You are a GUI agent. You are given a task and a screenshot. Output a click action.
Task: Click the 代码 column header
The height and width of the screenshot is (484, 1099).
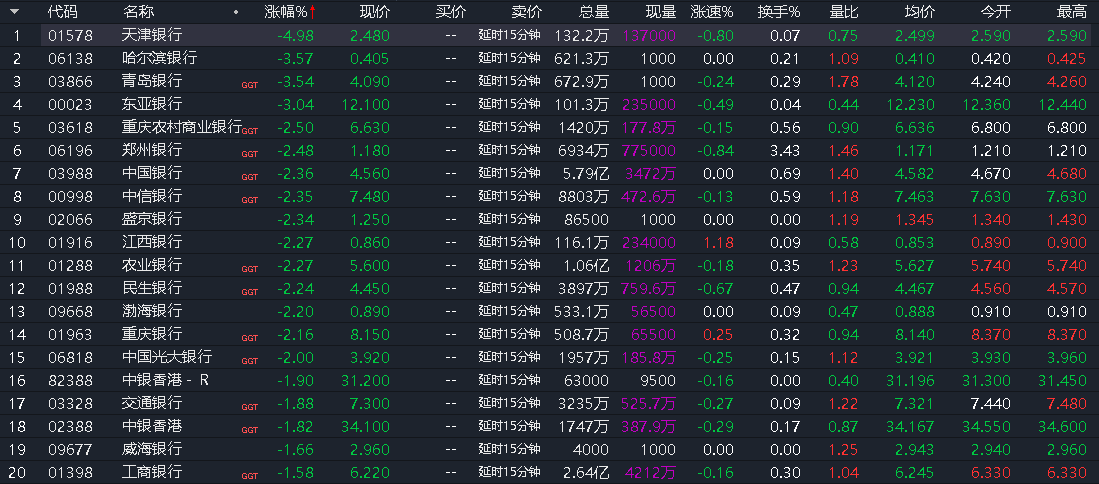(x=62, y=12)
